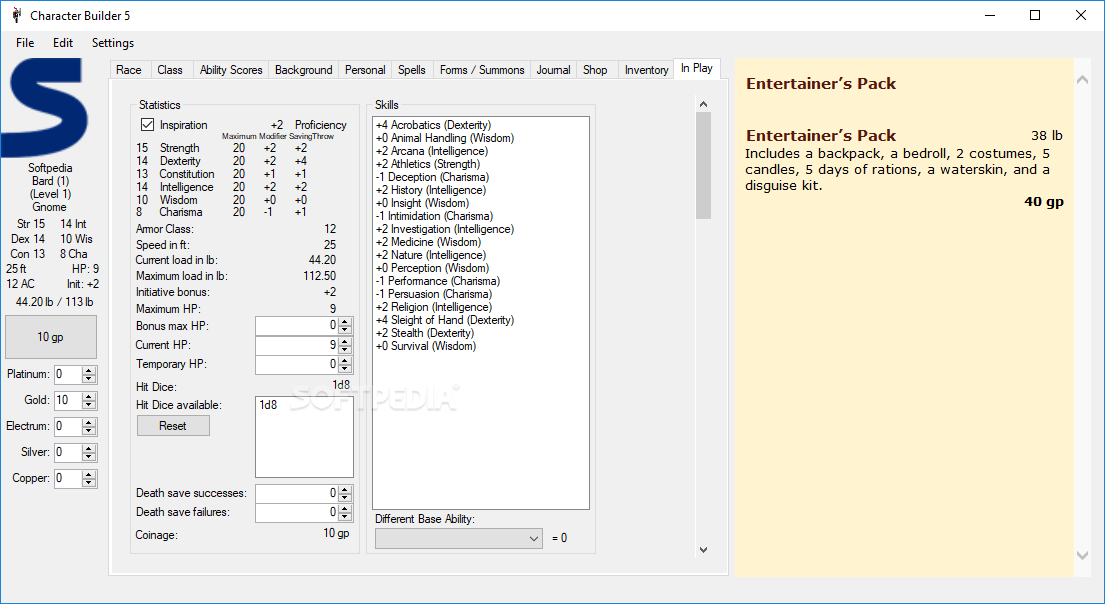Select the Deception (Charisma) skill
Image resolution: width=1105 pixels, height=604 pixels.
[432, 177]
